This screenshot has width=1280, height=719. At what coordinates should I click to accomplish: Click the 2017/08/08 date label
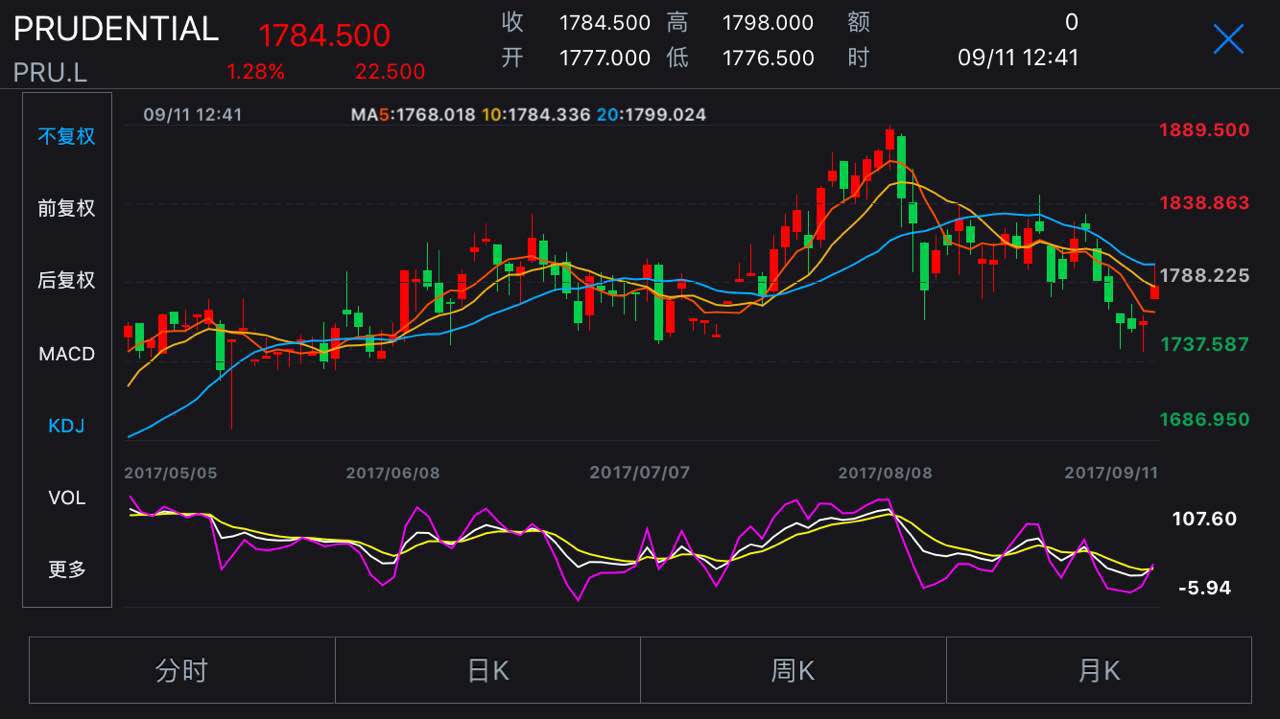pos(885,472)
